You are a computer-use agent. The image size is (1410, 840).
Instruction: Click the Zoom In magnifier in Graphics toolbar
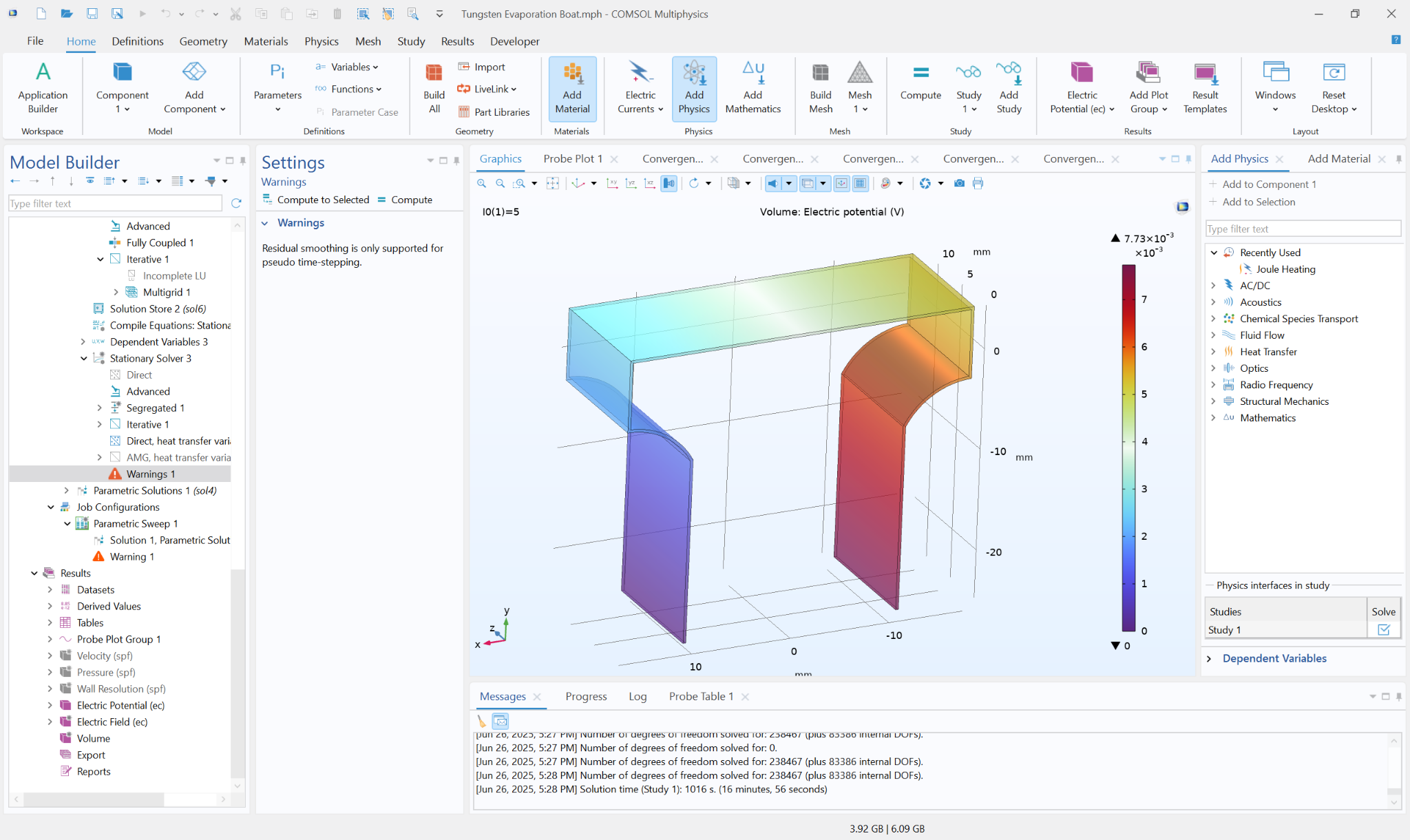pos(482,183)
